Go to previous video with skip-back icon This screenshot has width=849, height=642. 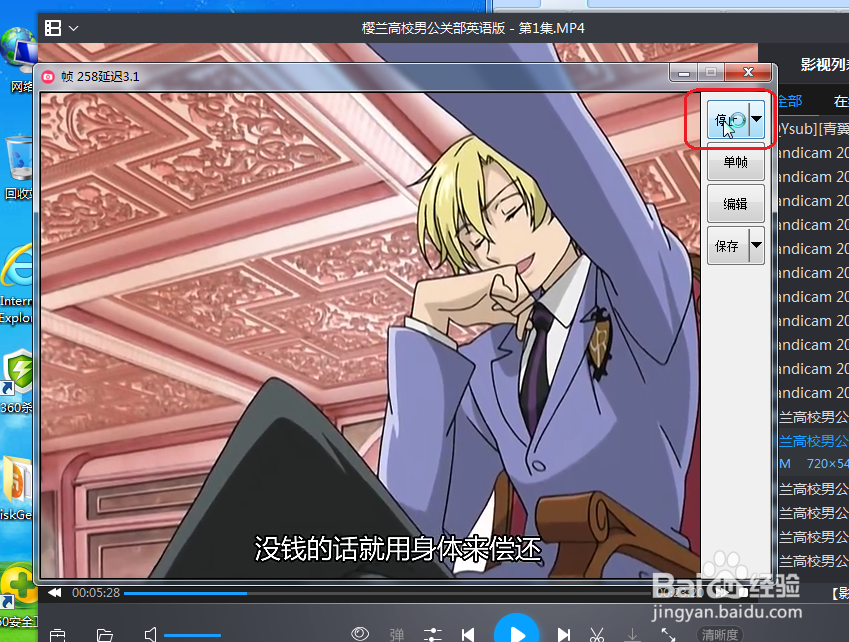[468, 634]
